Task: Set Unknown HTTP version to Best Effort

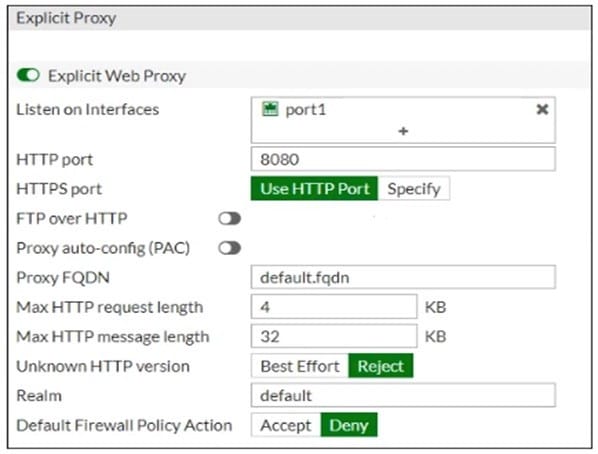Action: [x=300, y=366]
